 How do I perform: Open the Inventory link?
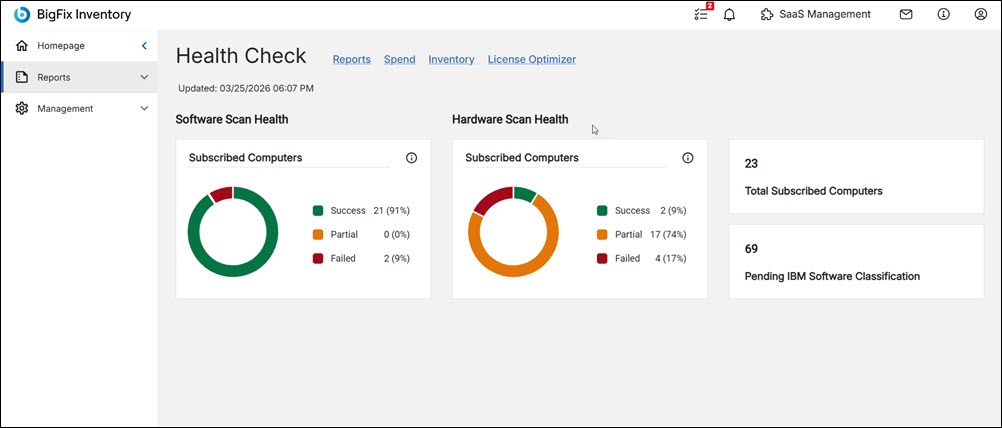(x=451, y=59)
